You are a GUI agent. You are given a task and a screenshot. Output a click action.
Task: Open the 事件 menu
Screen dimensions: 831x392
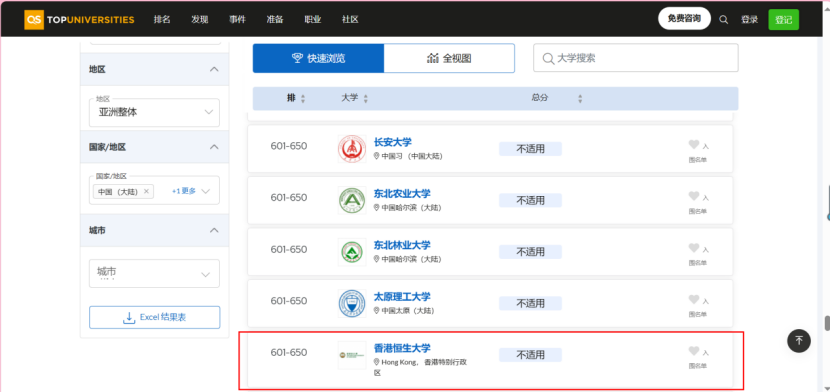point(237,20)
